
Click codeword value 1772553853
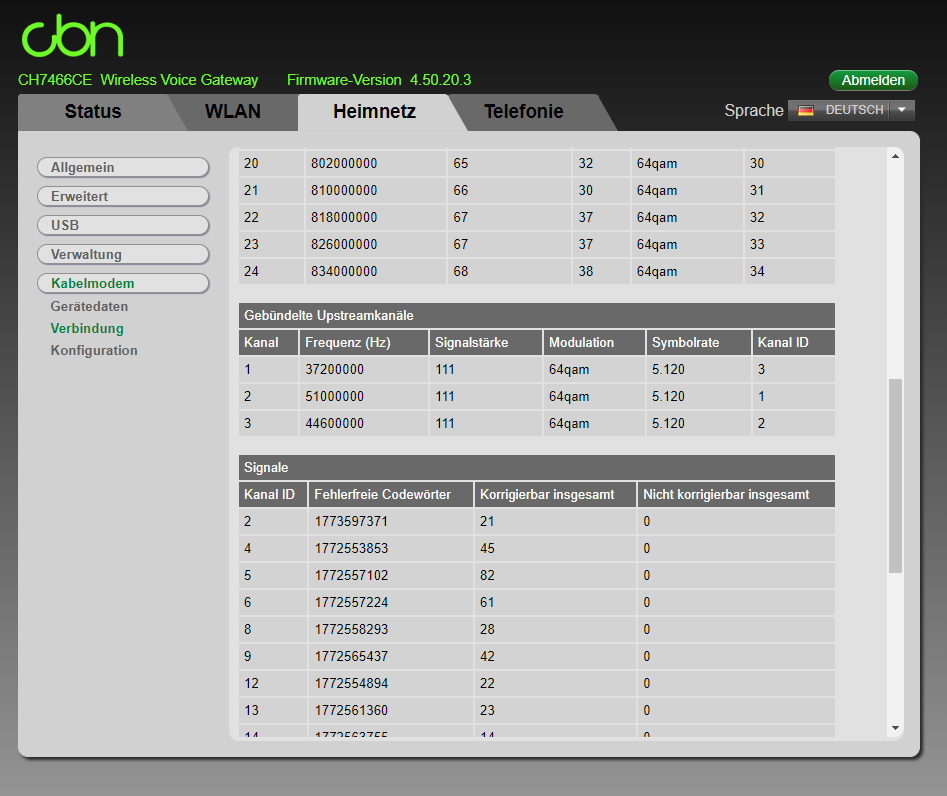click(352, 548)
